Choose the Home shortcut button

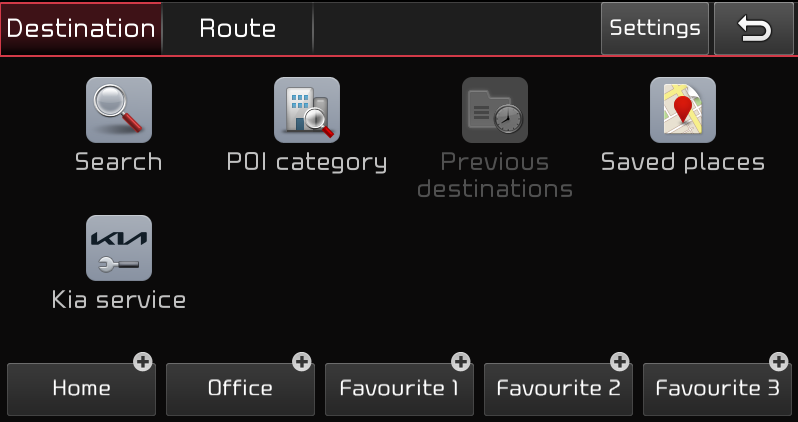tap(81, 389)
